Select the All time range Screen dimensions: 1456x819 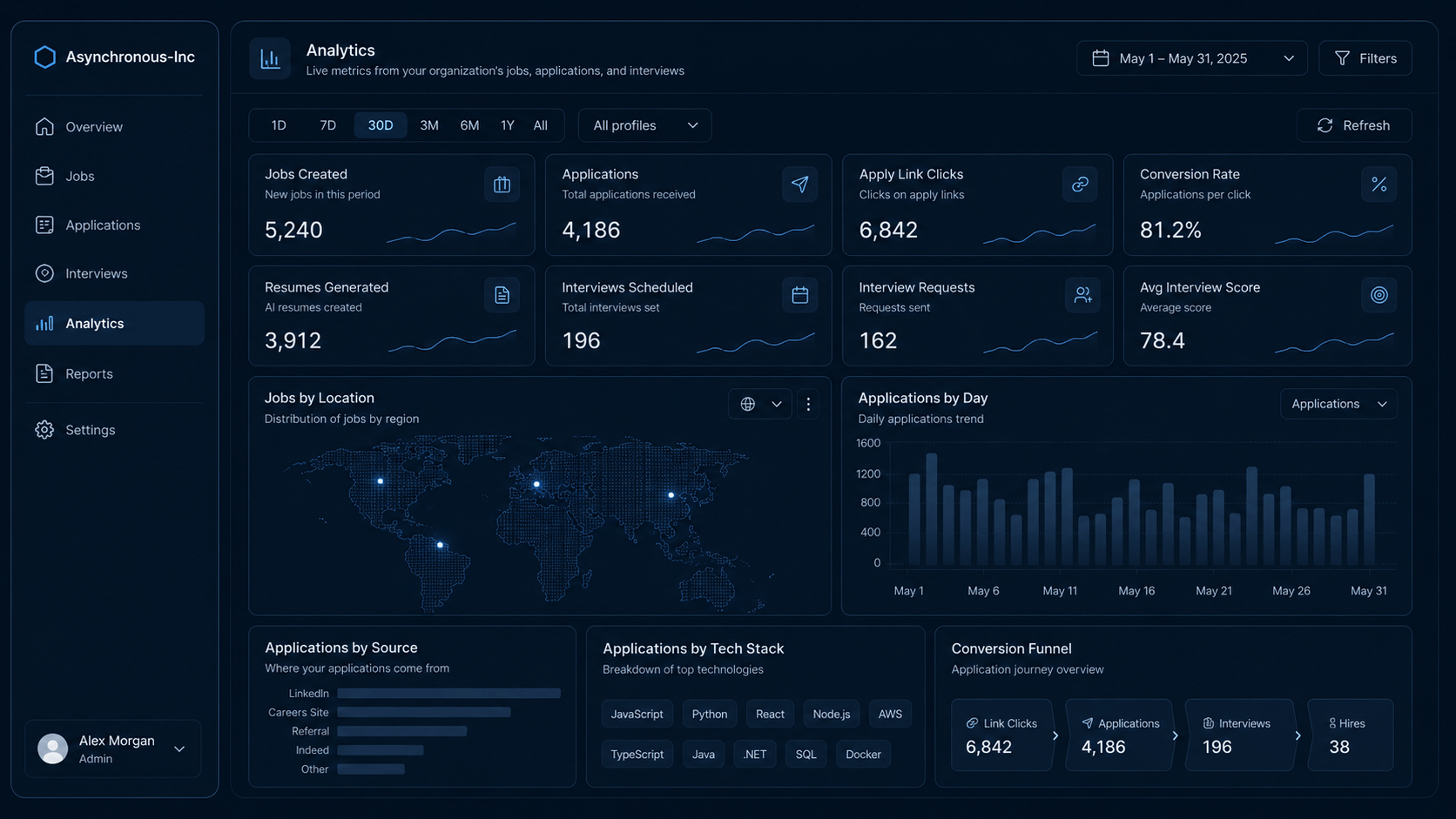(541, 125)
